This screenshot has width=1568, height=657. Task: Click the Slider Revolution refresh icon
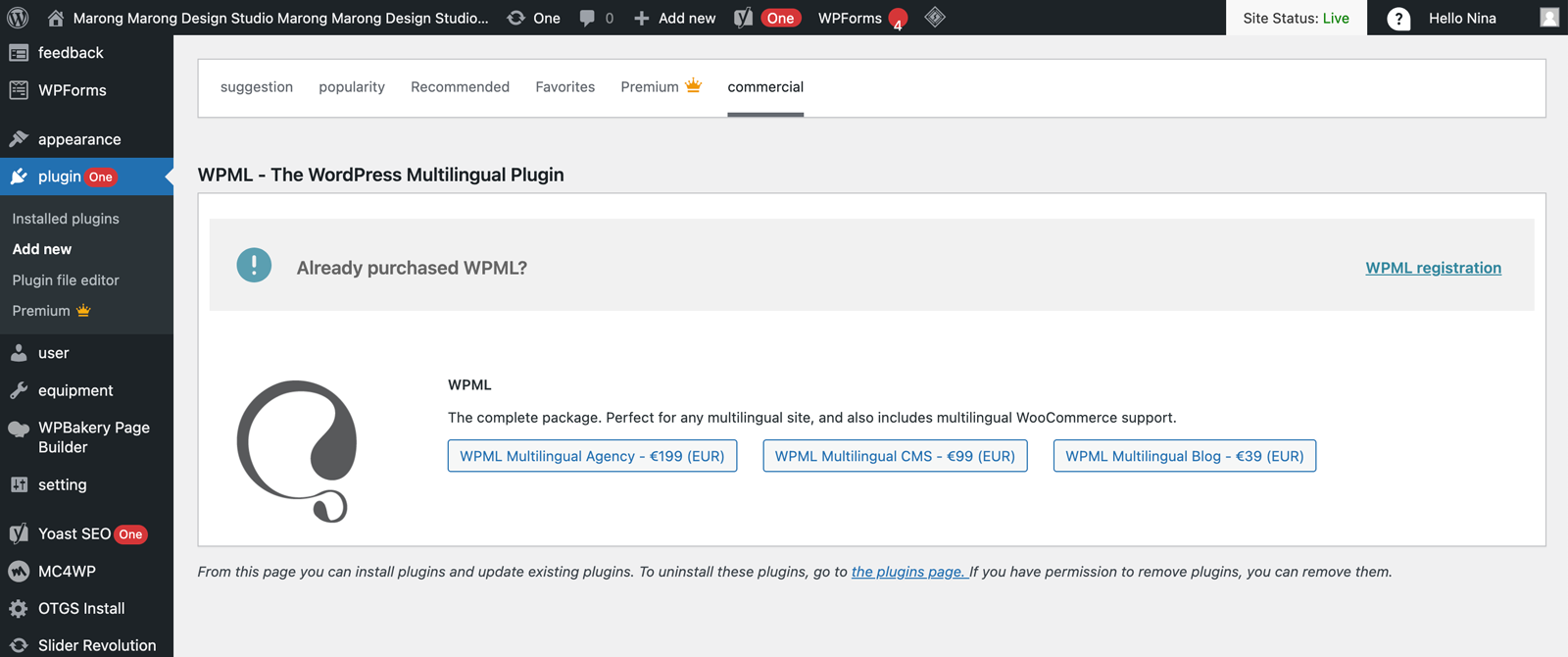[x=19, y=645]
